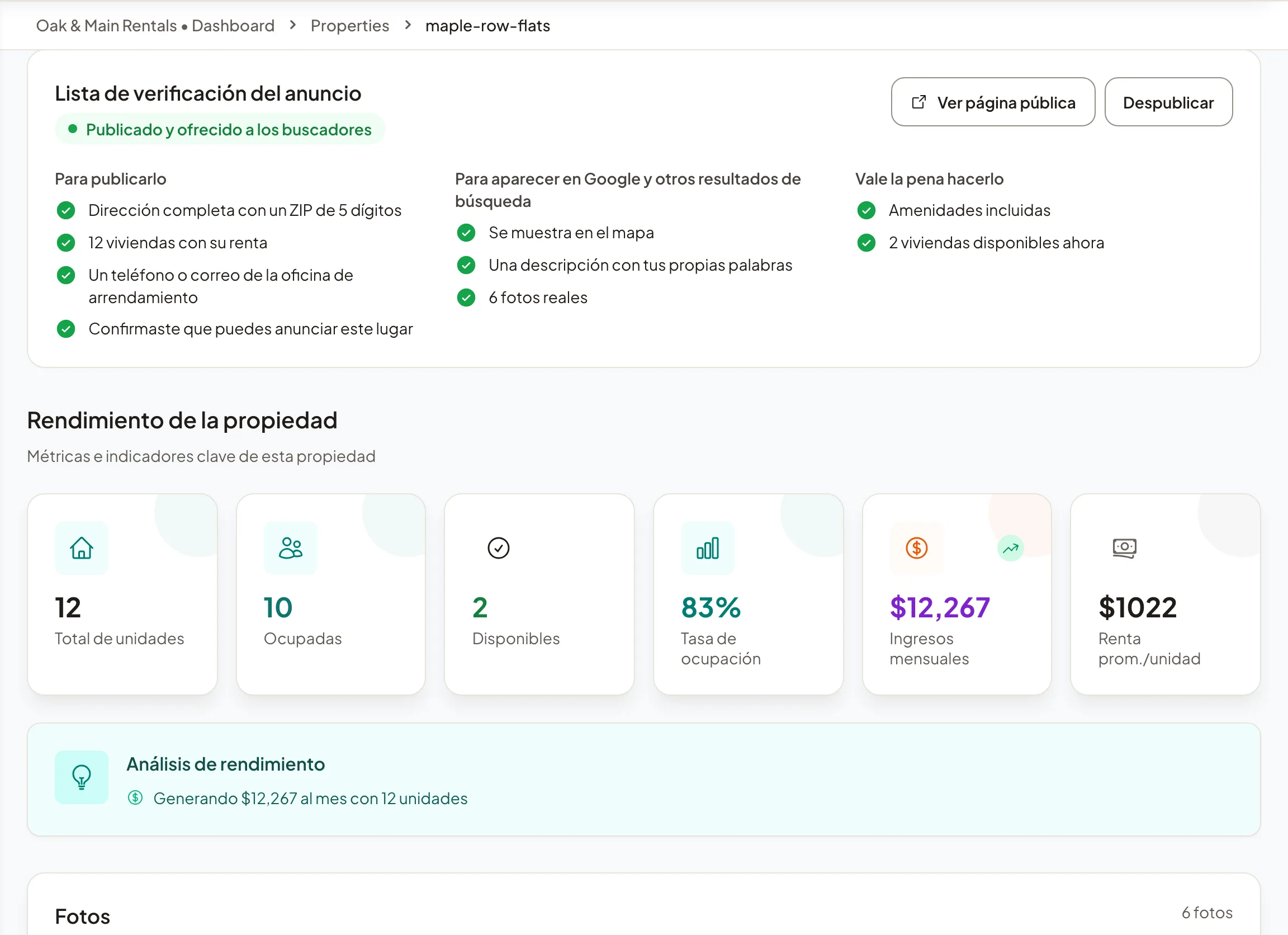Image resolution: width=1288 pixels, height=935 pixels.
Task: Open Ver página pública
Action: click(993, 102)
